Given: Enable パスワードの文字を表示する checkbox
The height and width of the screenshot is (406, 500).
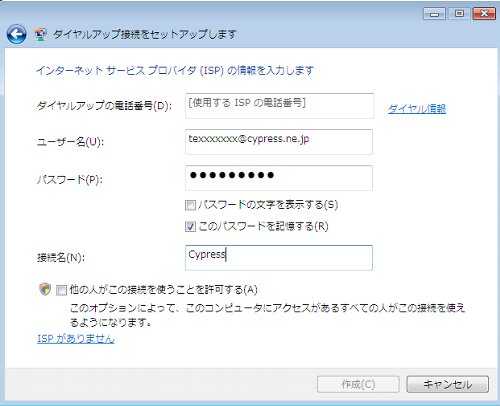Looking at the screenshot, I should point(190,205).
